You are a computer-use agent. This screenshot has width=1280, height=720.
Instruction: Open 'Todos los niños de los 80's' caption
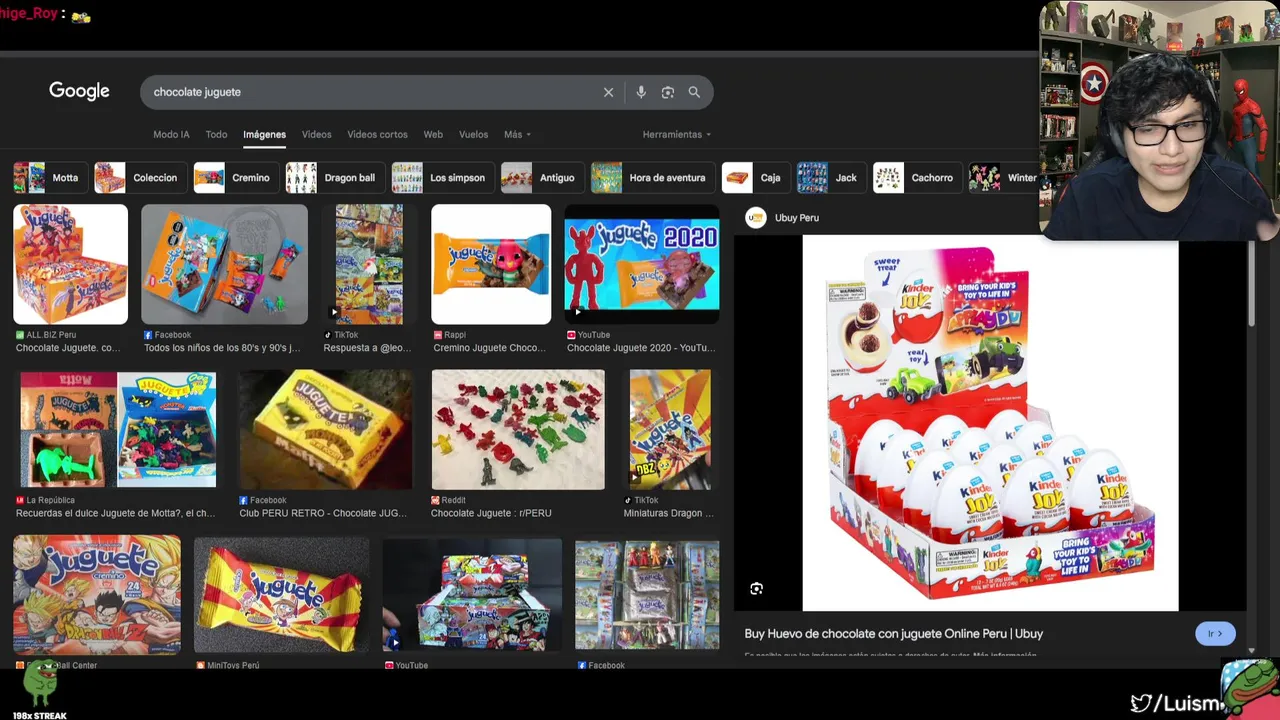click(x=222, y=348)
